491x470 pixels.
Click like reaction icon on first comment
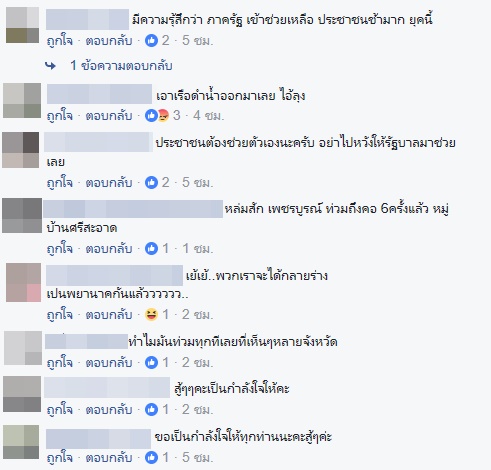click(x=151, y=41)
